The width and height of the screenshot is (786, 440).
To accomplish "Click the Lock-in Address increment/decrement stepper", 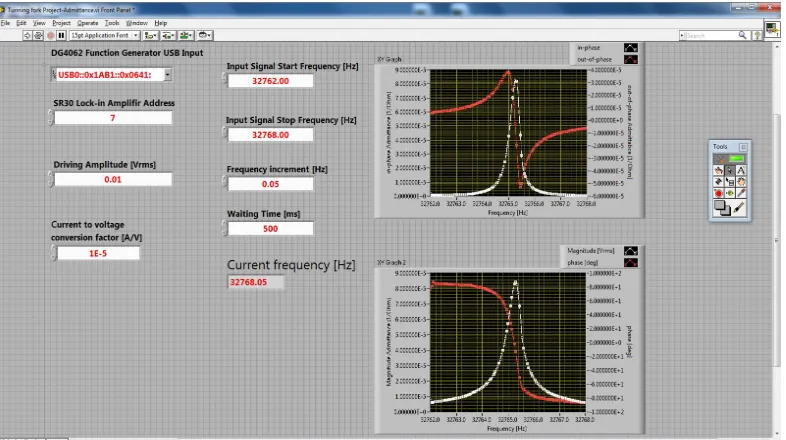I will [51, 118].
